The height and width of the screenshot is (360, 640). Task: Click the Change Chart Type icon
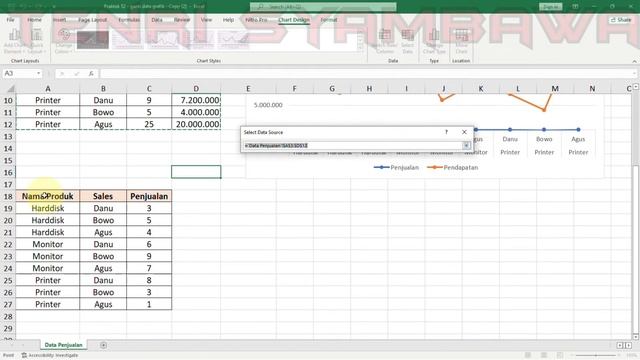[x=434, y=40]
